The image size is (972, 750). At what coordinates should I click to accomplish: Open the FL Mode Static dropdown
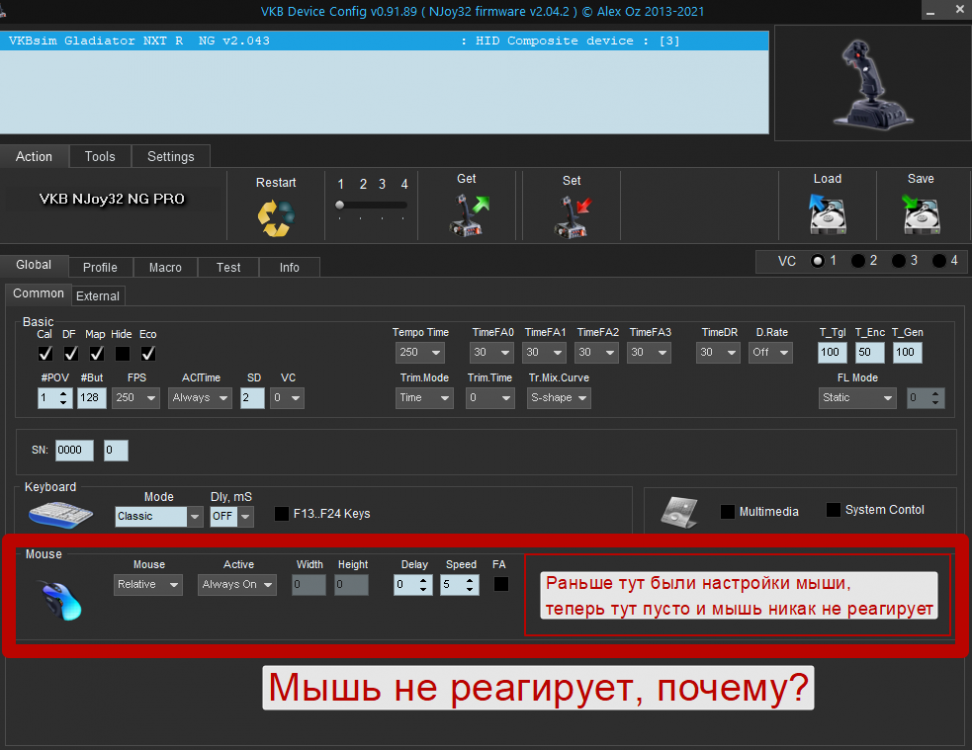point(857,398)
